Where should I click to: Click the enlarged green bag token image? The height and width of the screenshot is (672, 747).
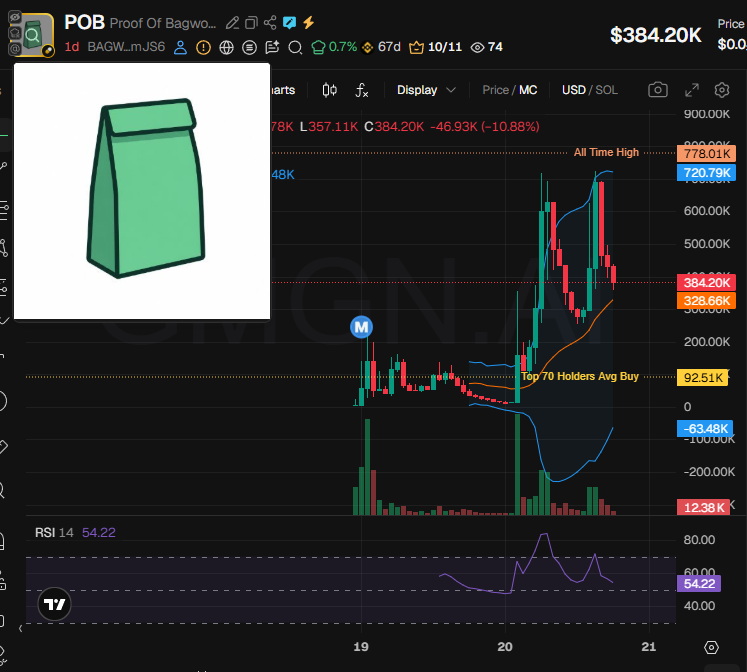[142, 191]
